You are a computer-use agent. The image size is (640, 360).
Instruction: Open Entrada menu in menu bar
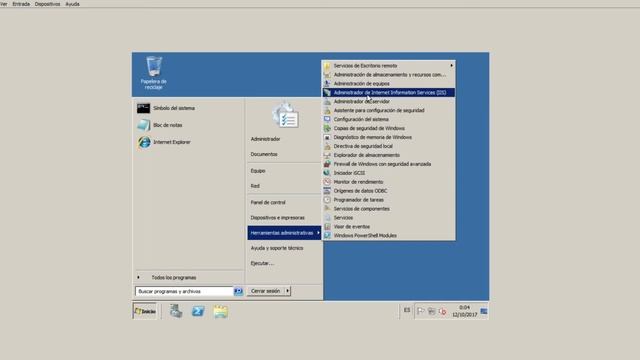coord(21,4)
